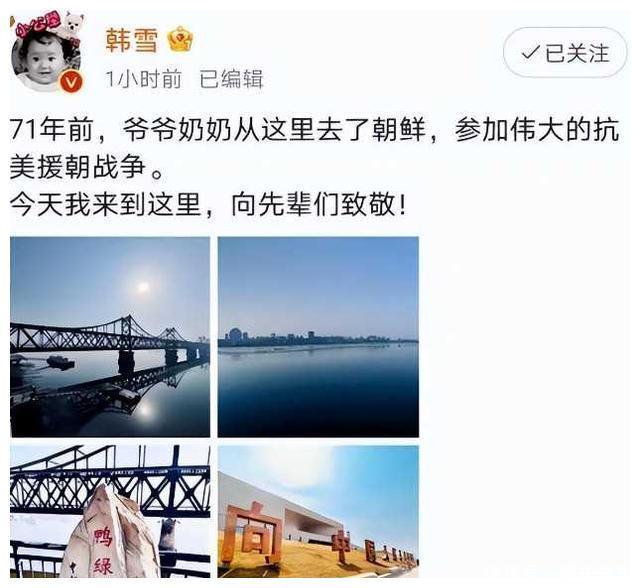
Task: Open 韩雪's profile avatar photo
Action: 47,53
